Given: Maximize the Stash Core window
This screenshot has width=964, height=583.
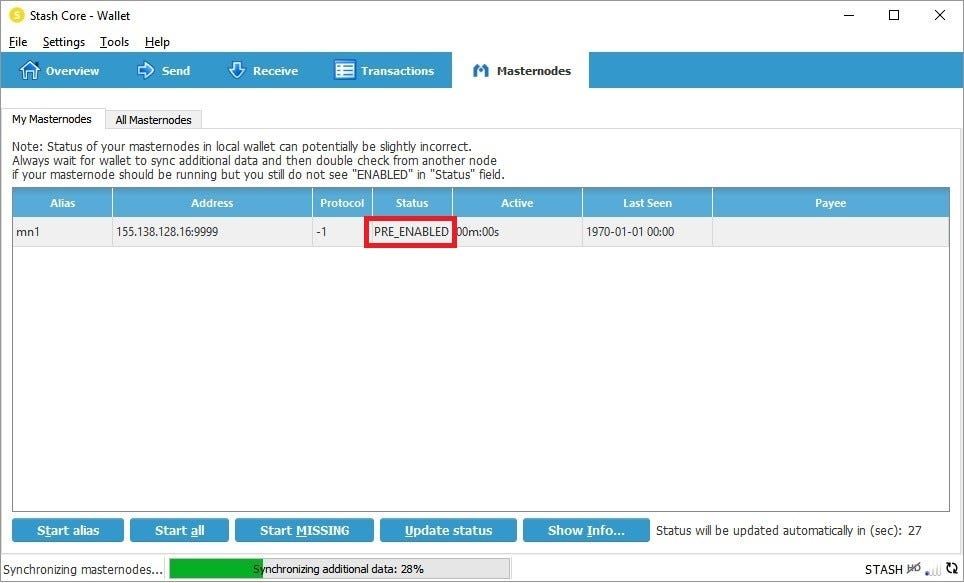Looking at the screenshot, I should (895, 15).
